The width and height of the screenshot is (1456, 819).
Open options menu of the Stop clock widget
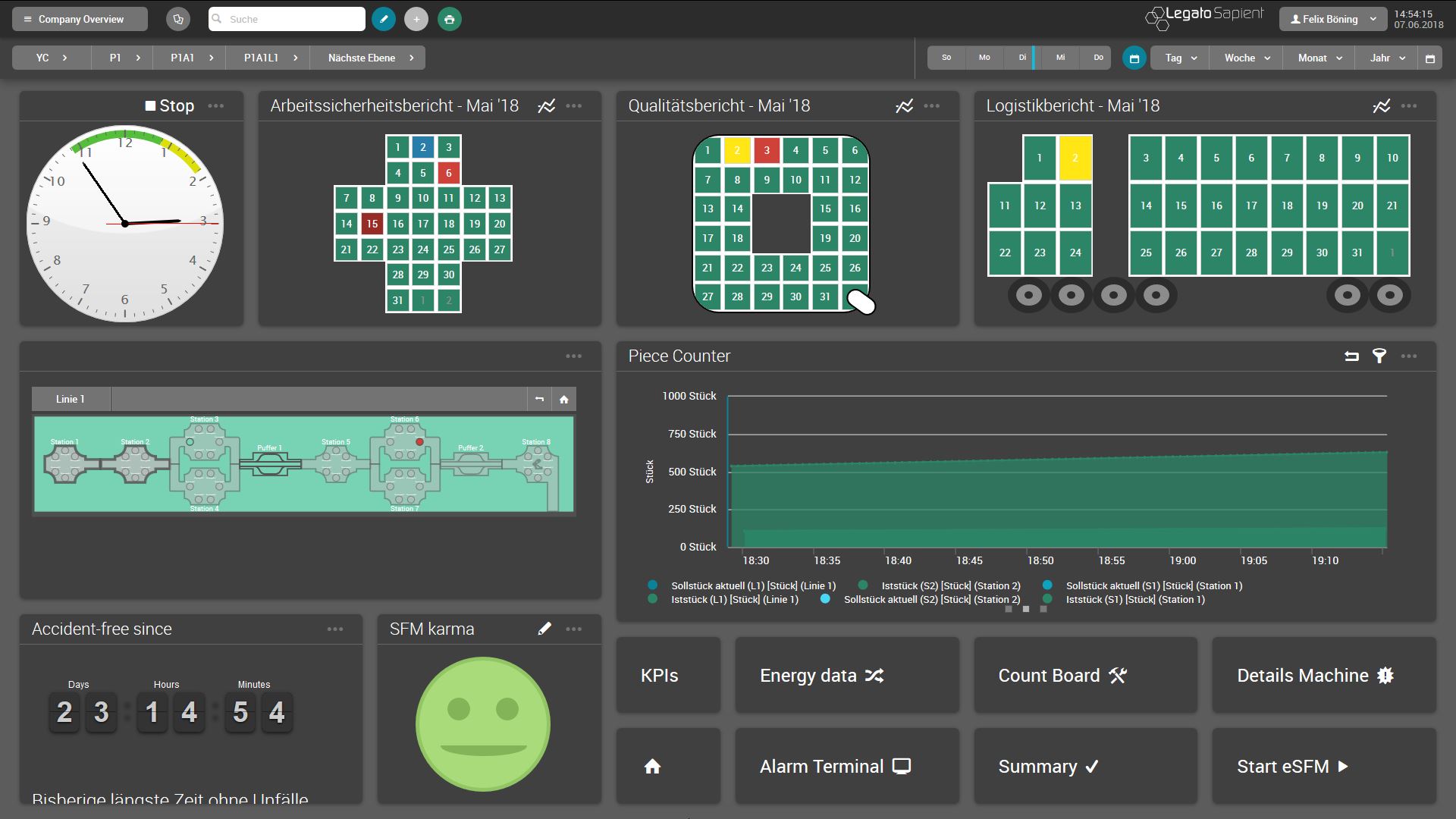[216, 106]
